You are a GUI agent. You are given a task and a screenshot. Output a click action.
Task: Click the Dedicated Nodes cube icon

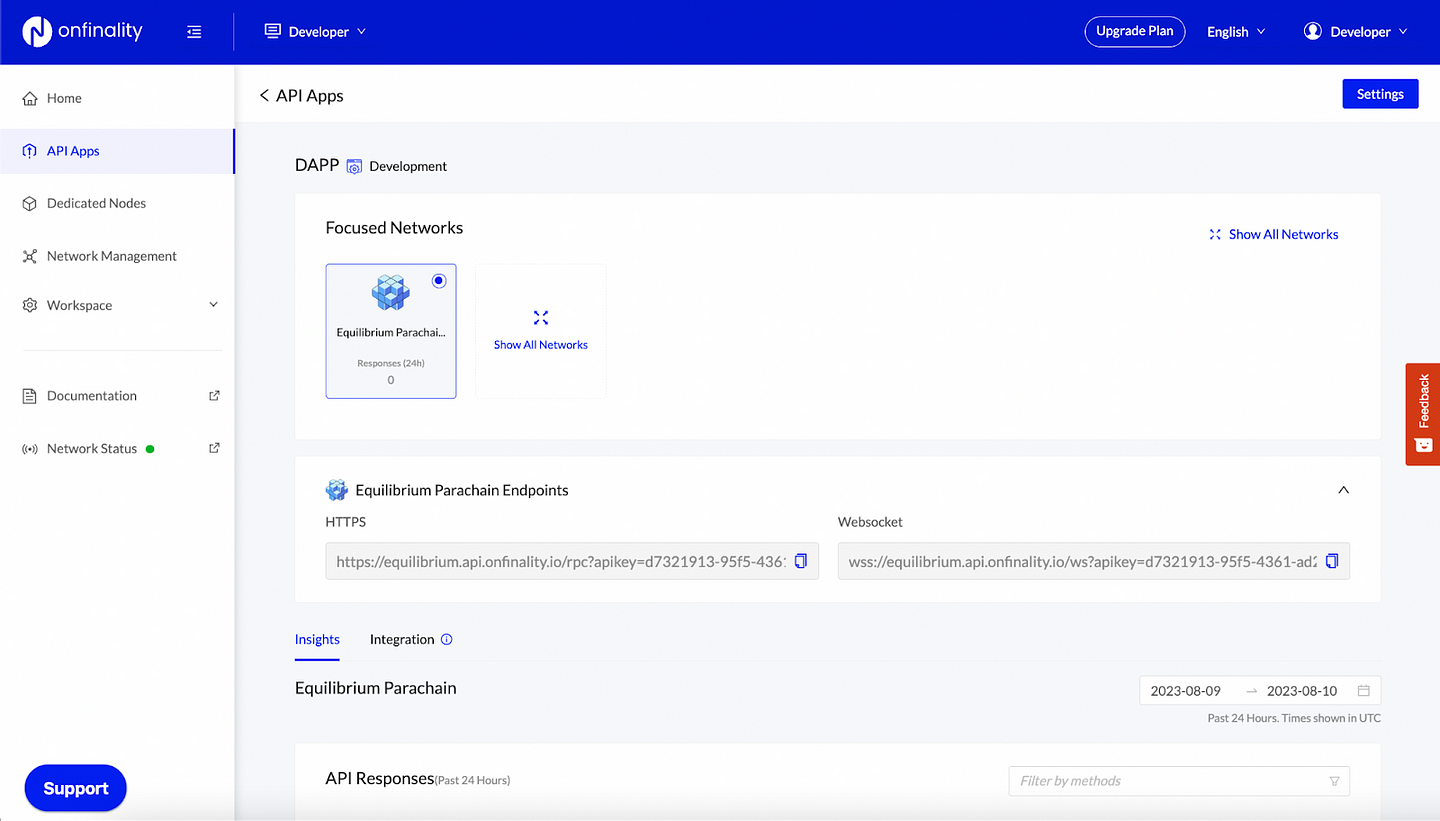click(29, 203)
